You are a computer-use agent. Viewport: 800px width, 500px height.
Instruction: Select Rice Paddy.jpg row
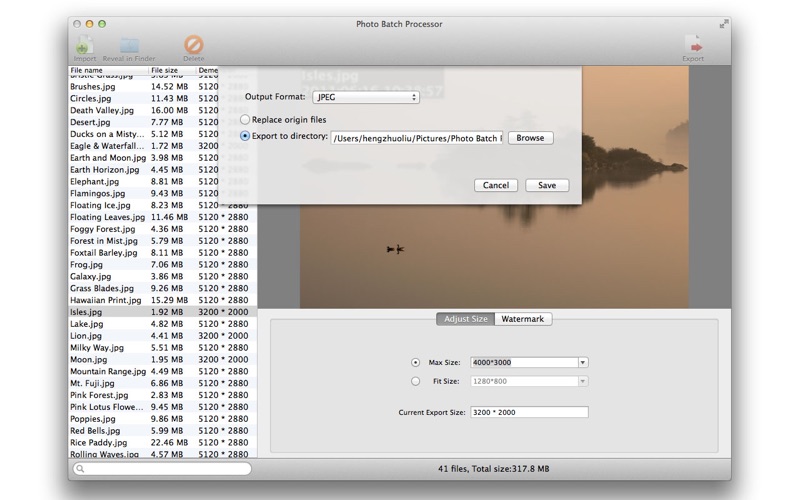click(x=162, y=442)
